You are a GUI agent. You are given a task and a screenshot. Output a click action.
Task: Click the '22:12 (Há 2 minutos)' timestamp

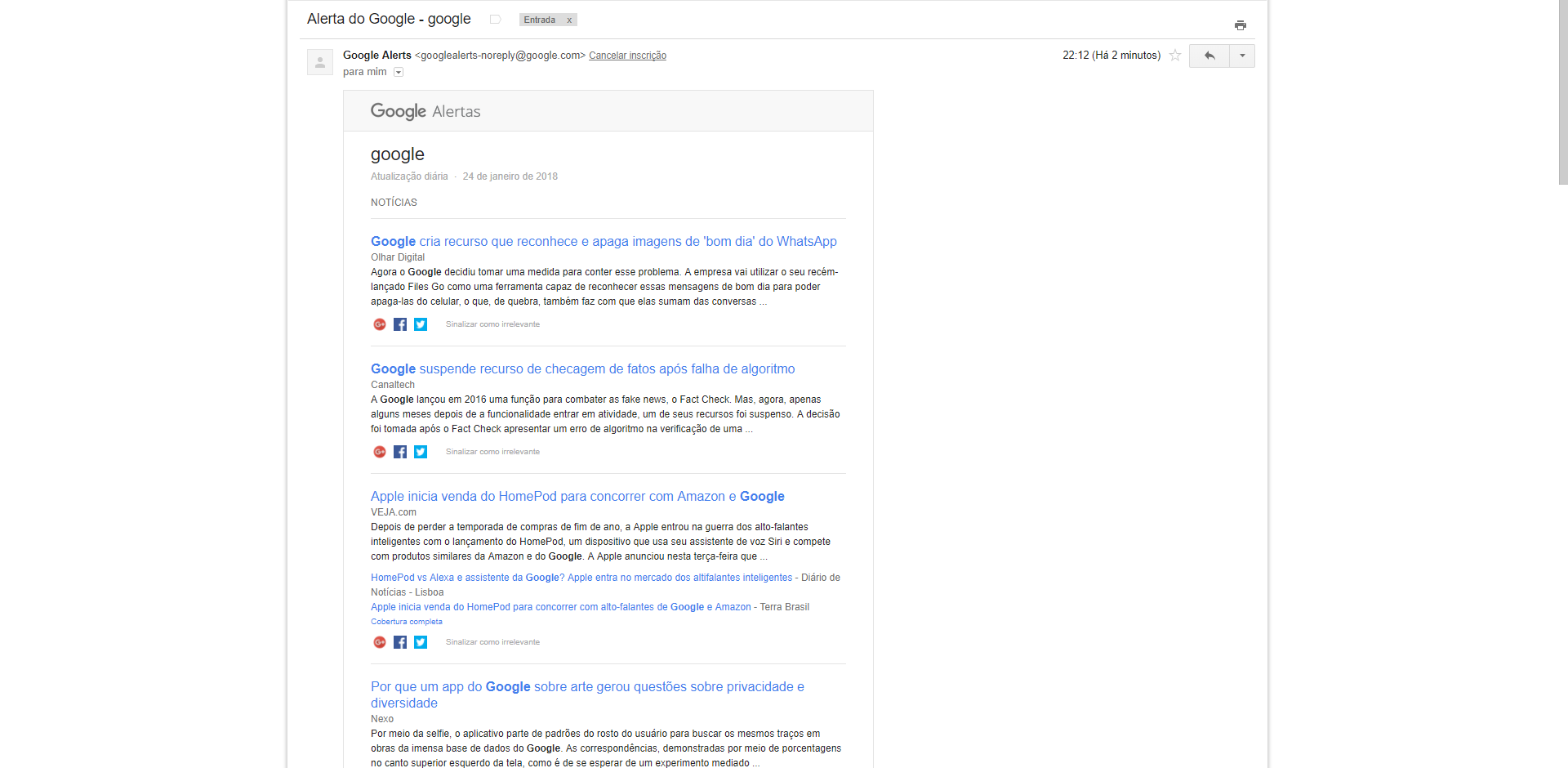coord(1111,56)
